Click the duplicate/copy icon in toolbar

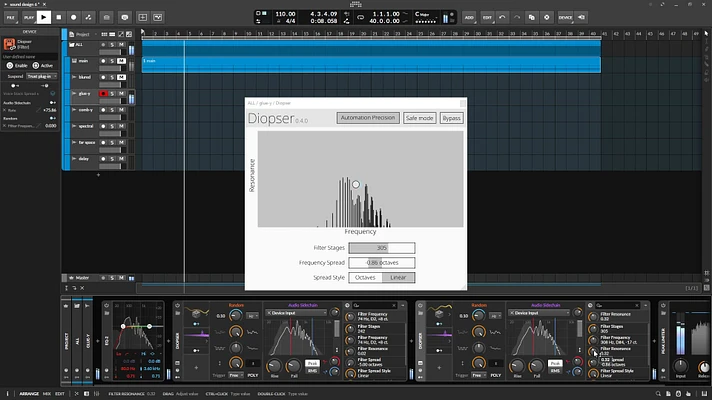[x=532, y=17]
